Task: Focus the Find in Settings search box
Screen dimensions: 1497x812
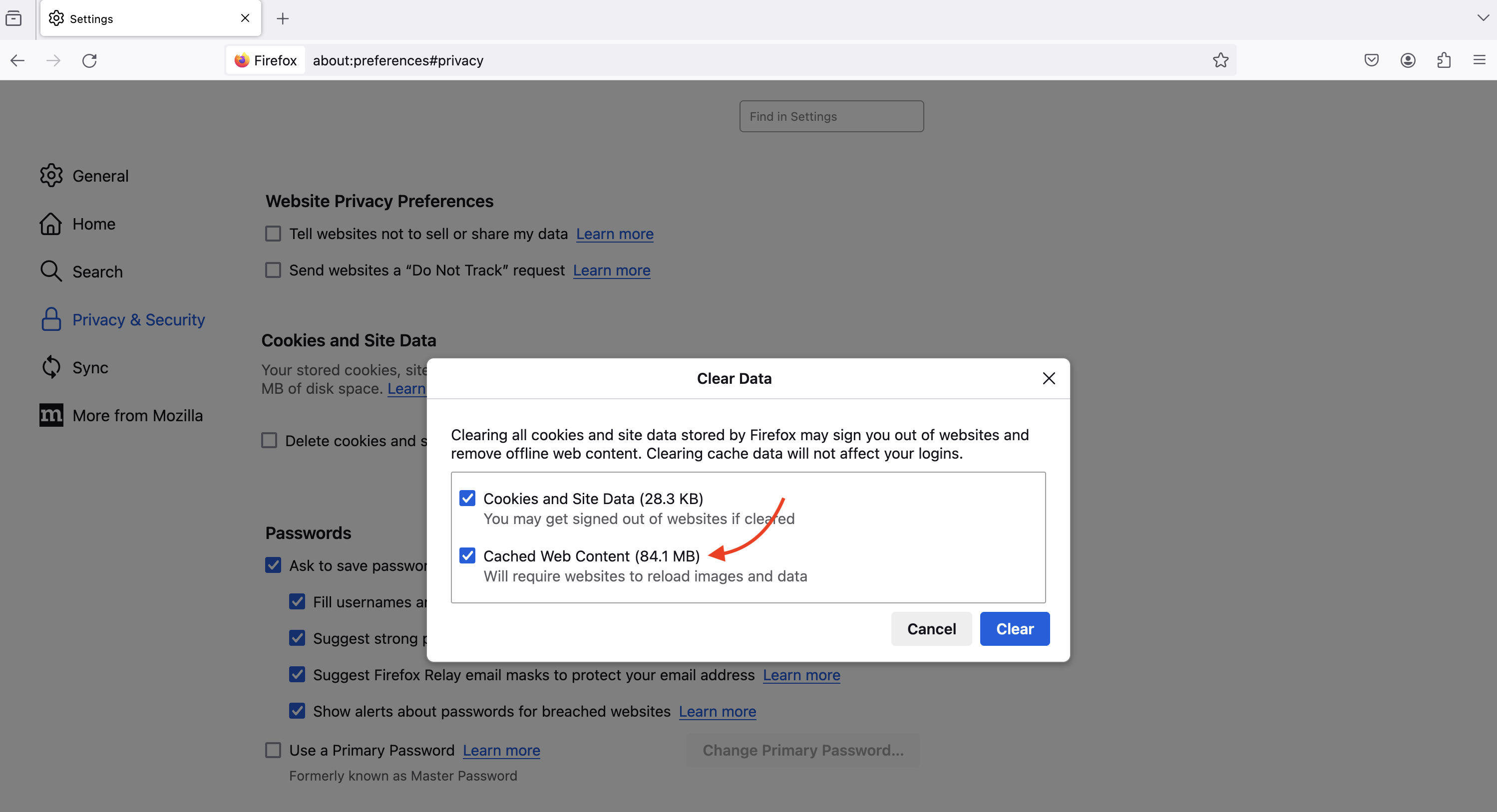Action: point(831,116)
